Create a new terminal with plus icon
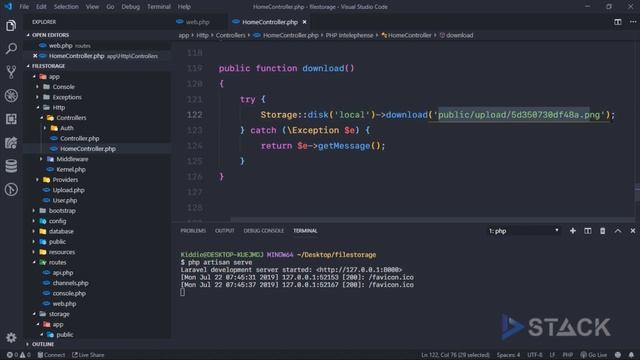 573,231
